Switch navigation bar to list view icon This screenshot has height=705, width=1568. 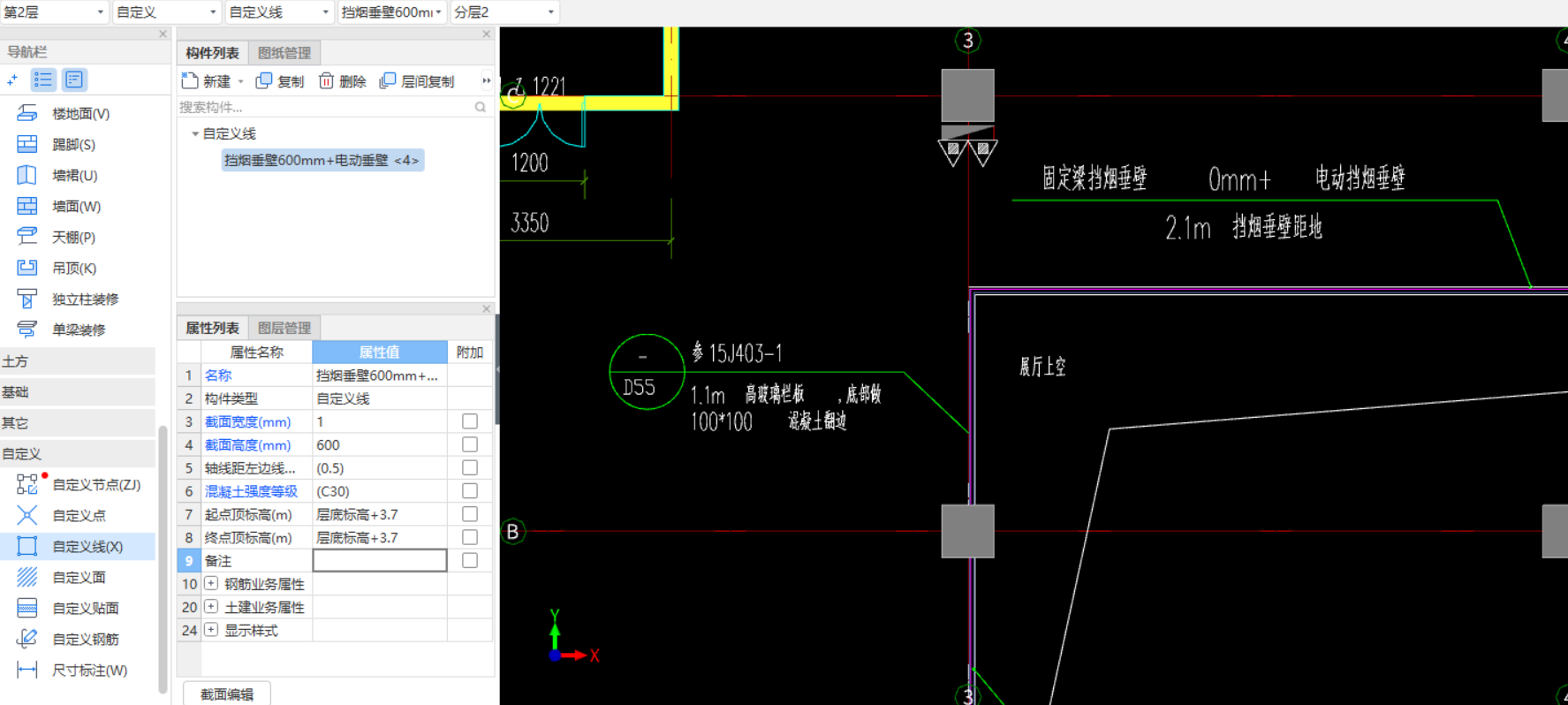click(x=43, y=80)
